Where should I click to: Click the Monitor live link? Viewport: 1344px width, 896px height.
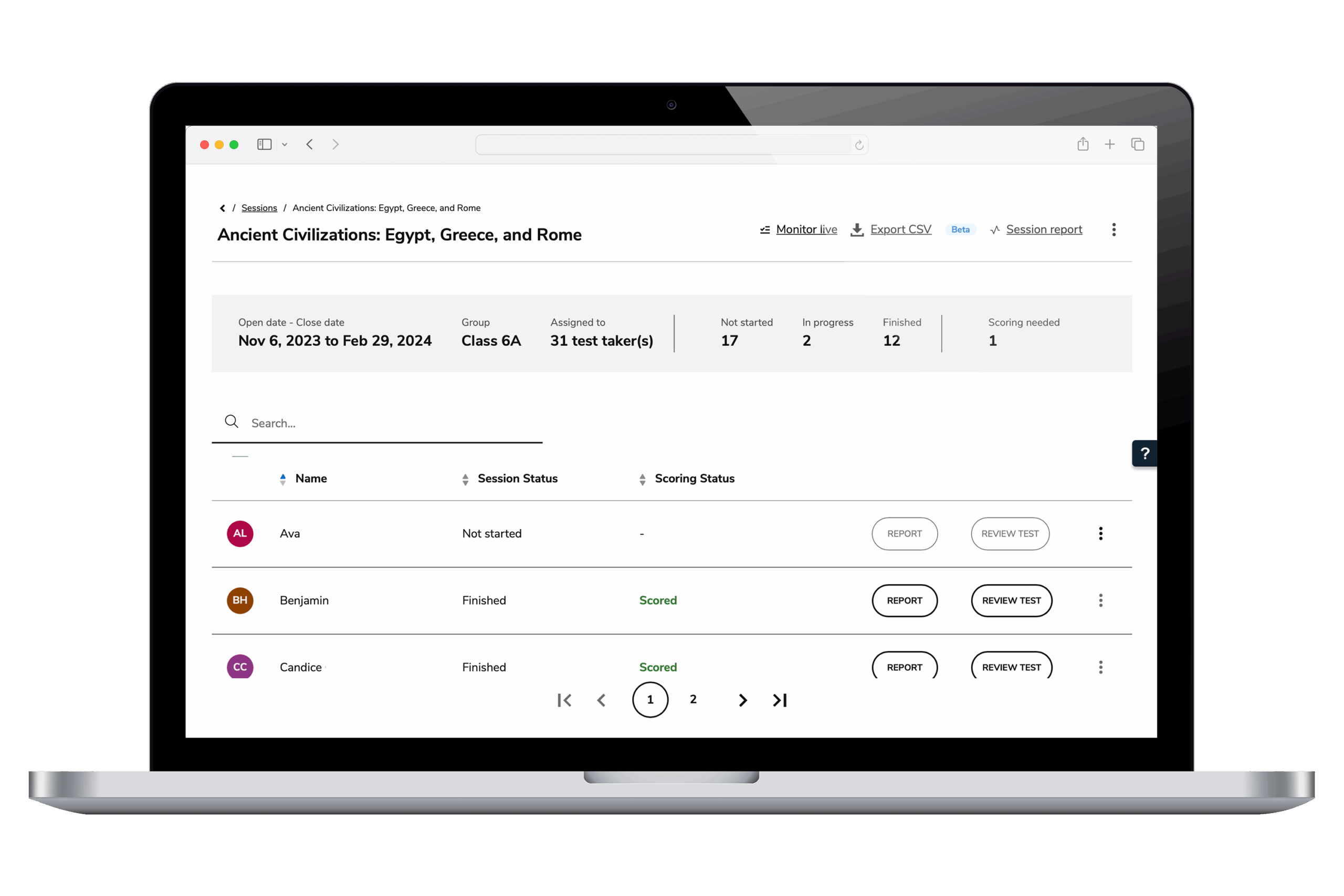click(806, 229)
